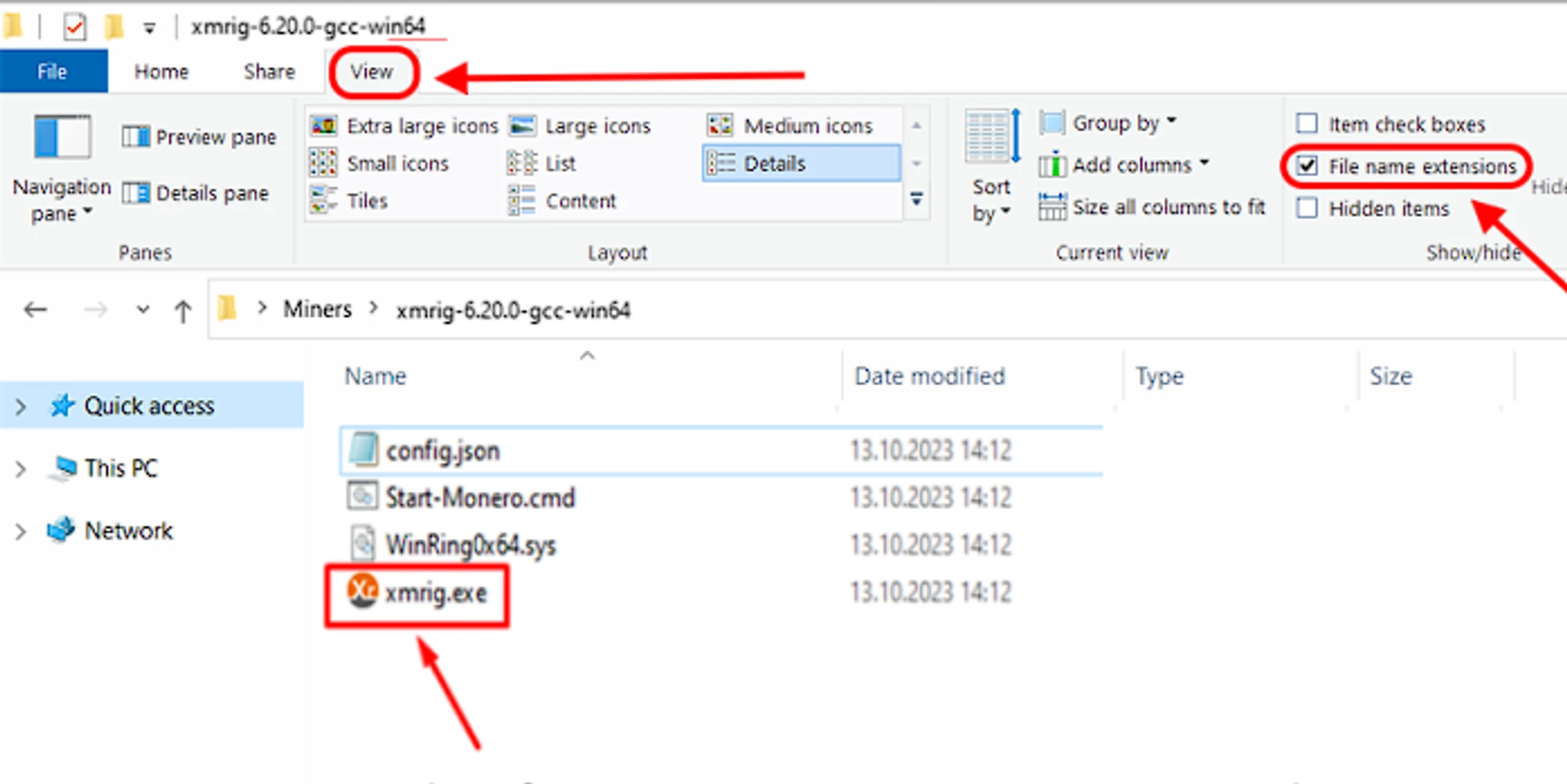Switch layout to Small icons
1567x784 pixels.
tap(380, 164)
